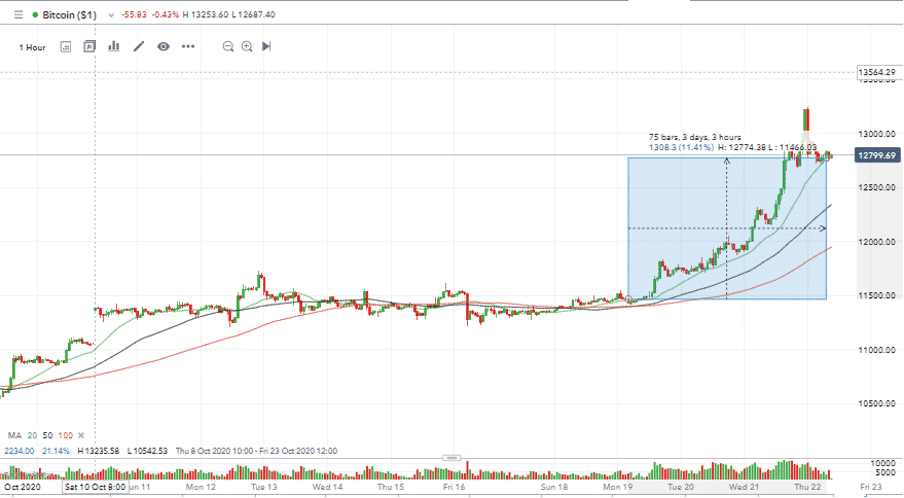The width and height of the screenshot is (904, 498).
Task: Open the 1 Hour timeframe selector
Action: pyautogui.click(x=32, y=47)
